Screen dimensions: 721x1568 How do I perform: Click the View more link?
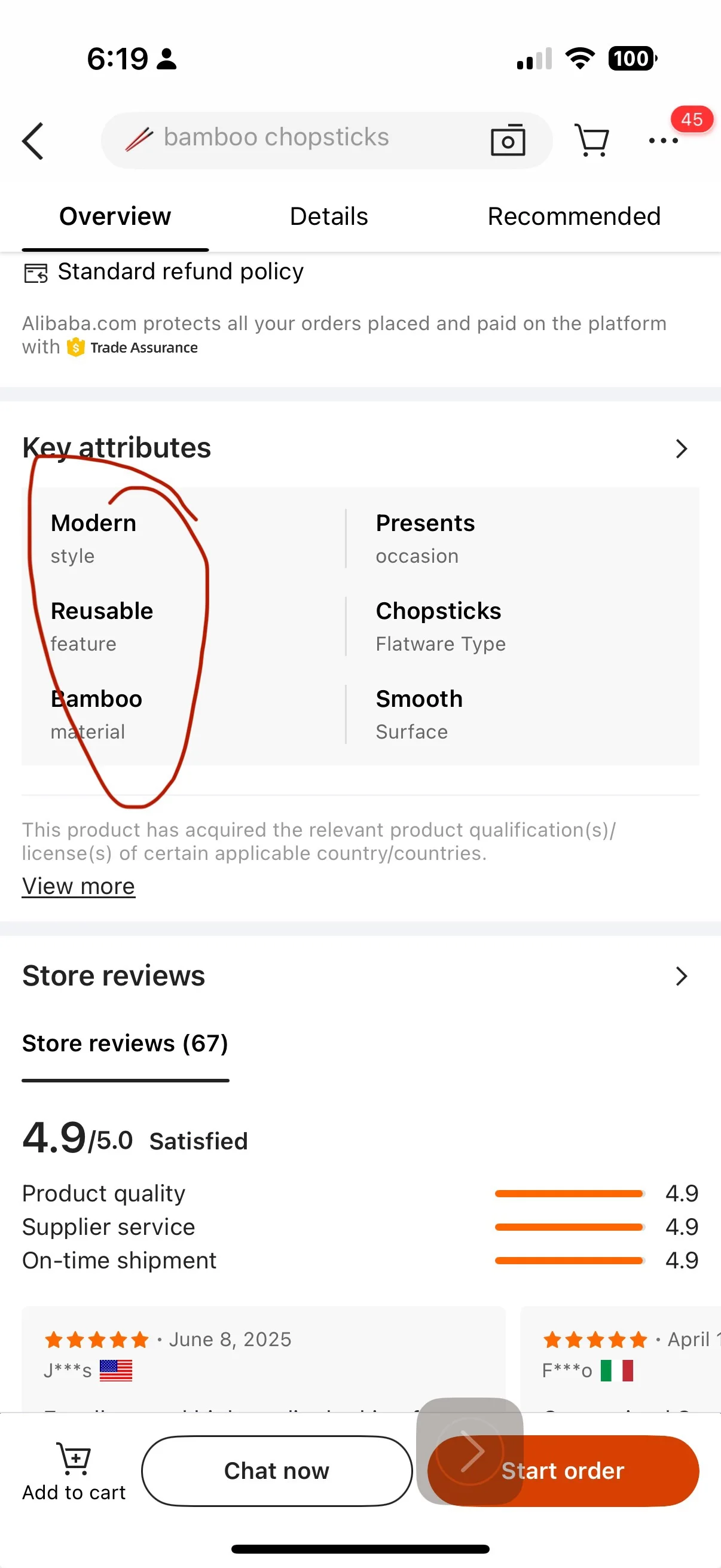click(x=78, y=886)
